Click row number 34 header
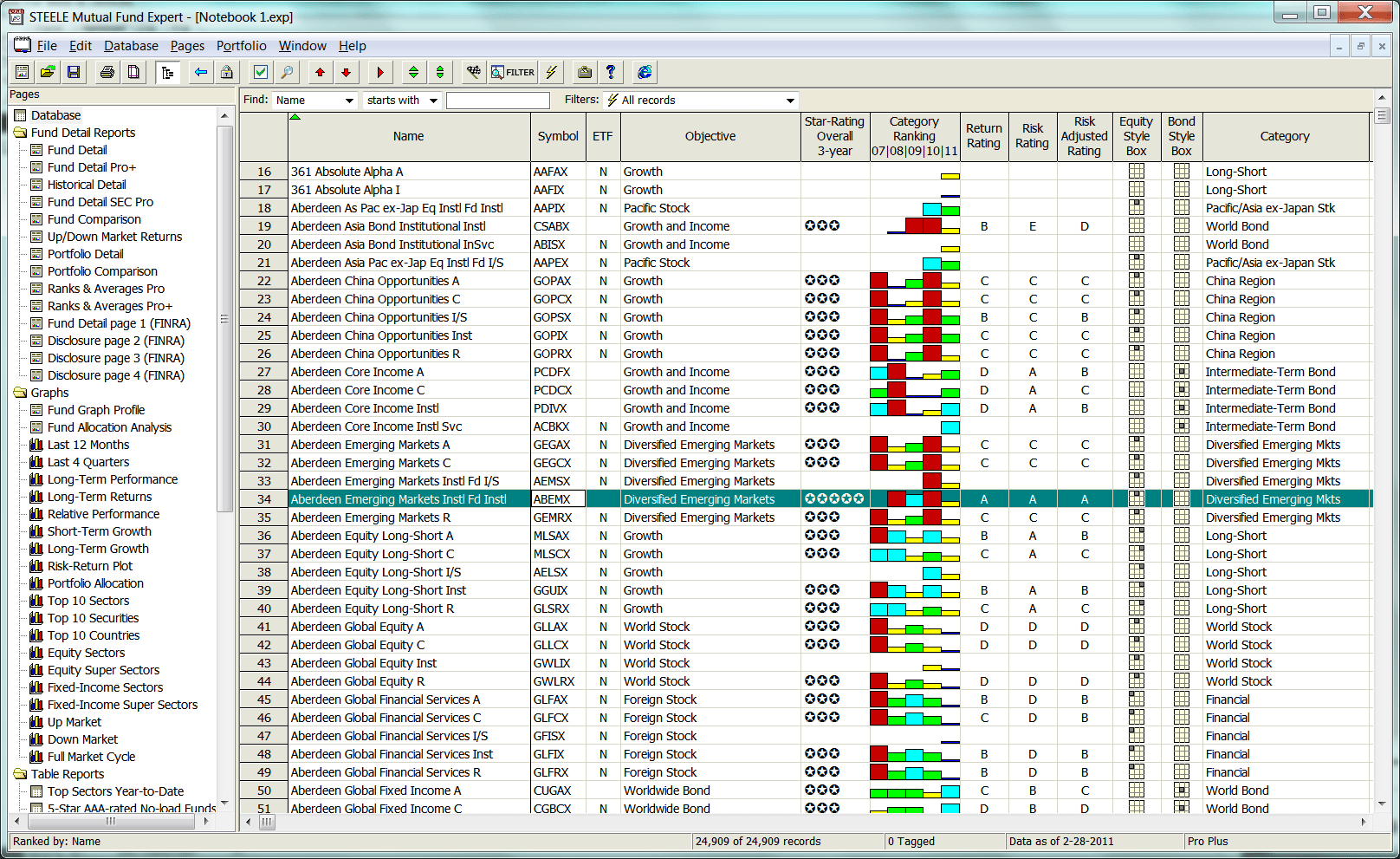 [x=264, y=499]
